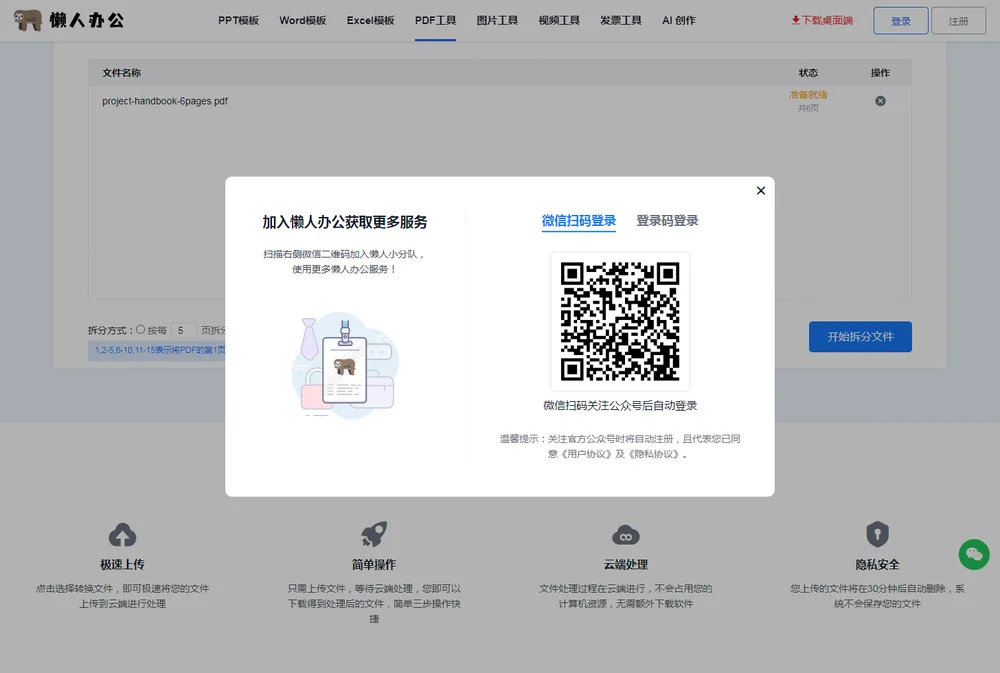Click the 下载桌面端 download link
The width and height of the screenshot is (1000, 673).
pos(822,20)
